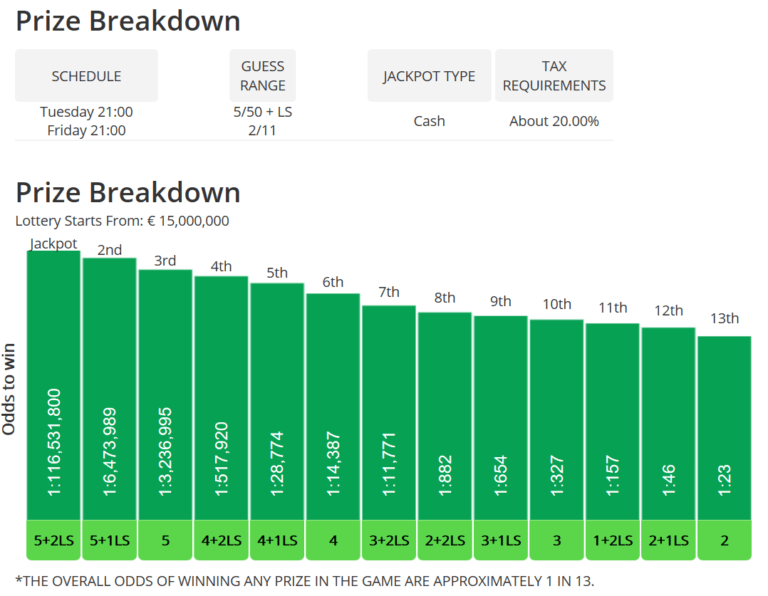
Task: Click the 2nd prize bar 1:6,473,989
Action: tap(109, 389)
